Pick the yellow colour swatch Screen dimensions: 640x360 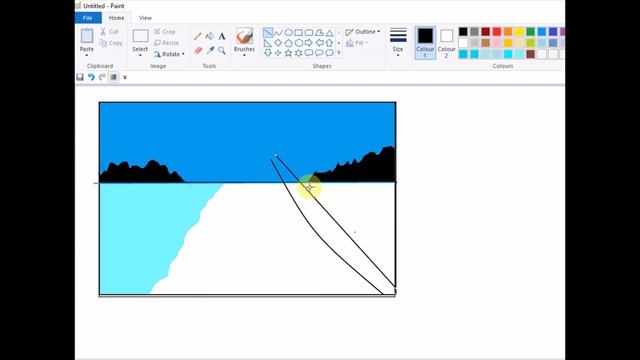point(519,31)
